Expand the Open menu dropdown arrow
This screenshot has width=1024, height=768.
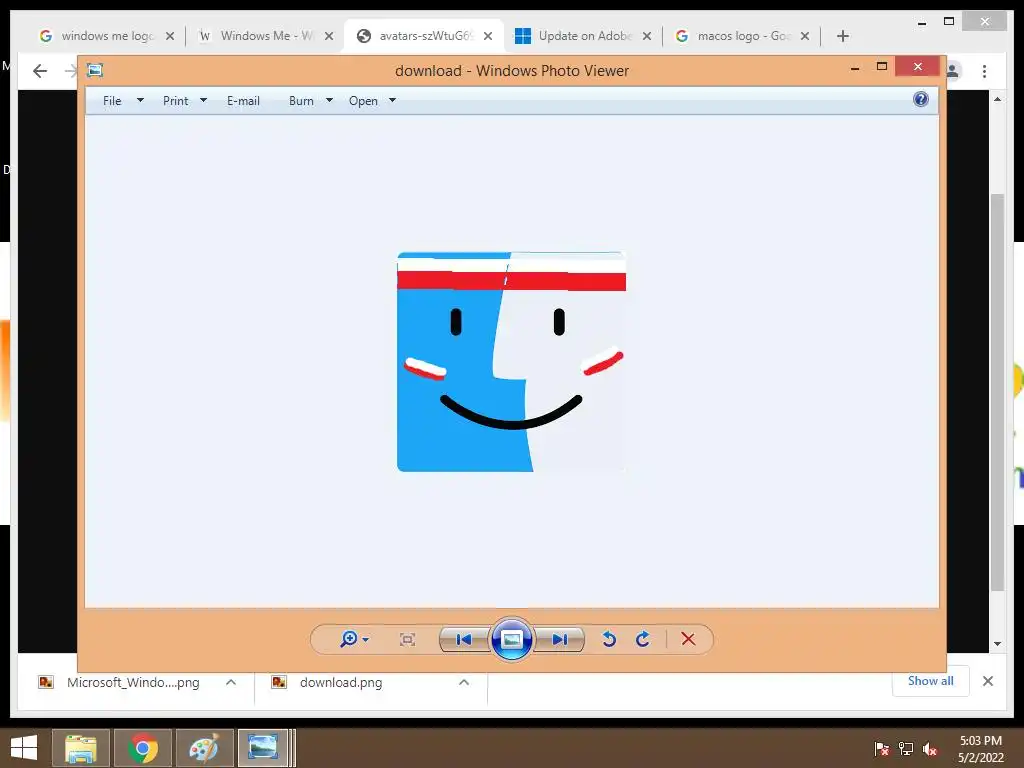coord(392,101)
